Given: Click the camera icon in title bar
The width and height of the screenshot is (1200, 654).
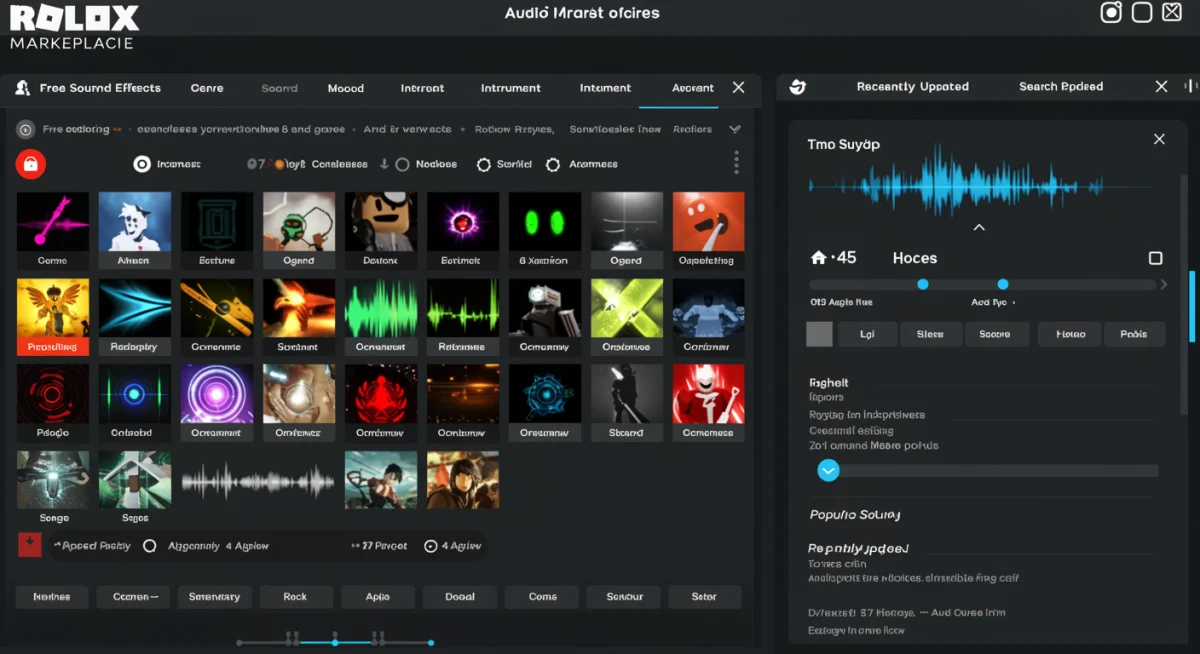Looking at the screenshot, I should point(1111,13).
